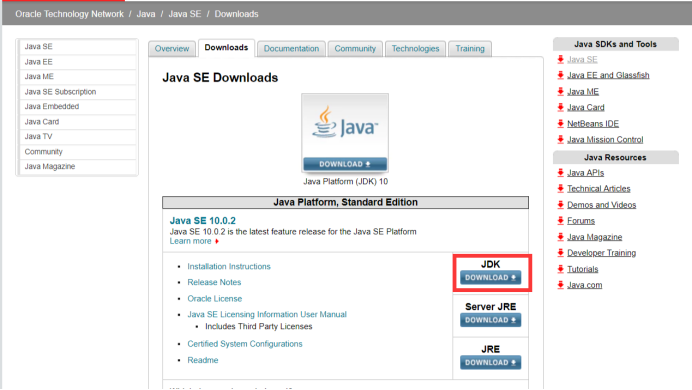
Task: Open Java Magazine link under Java Resources
Action: point(594,237)
